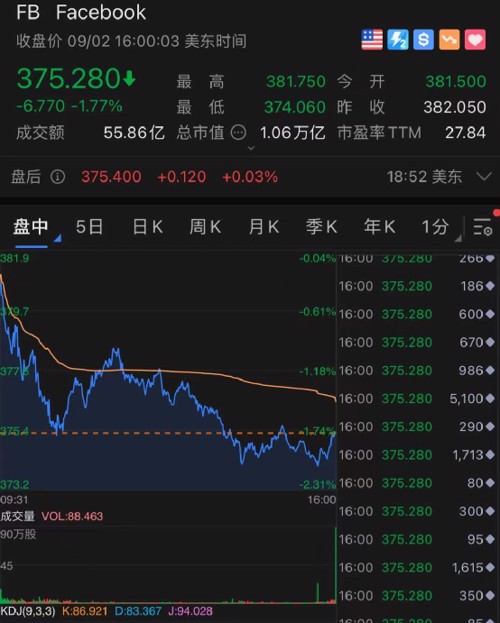
Task: Tap the US flag market icon
Action: point(372,40)
